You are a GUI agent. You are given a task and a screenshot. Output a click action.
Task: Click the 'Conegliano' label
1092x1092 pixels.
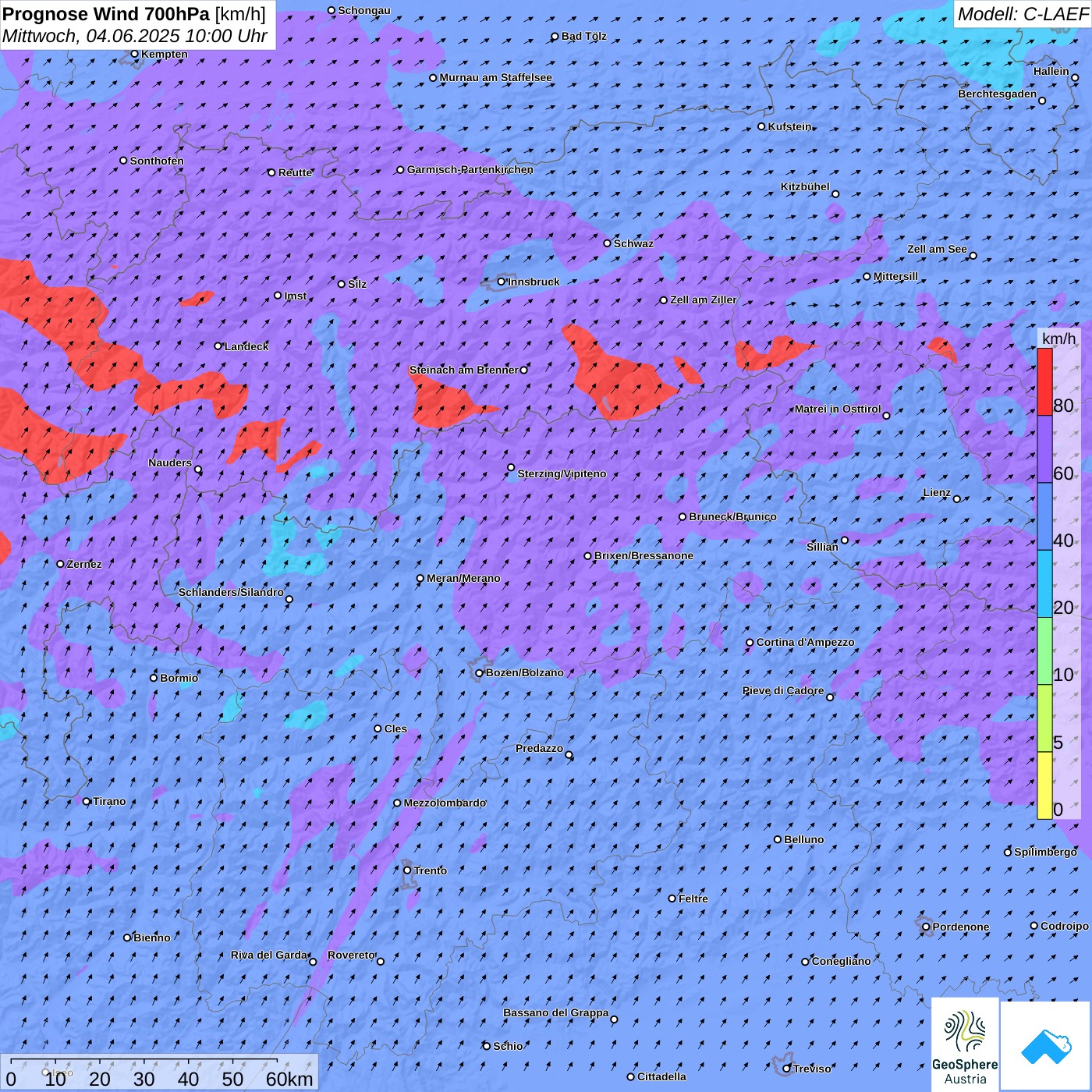pyautogui.click(x=842, y=961)
